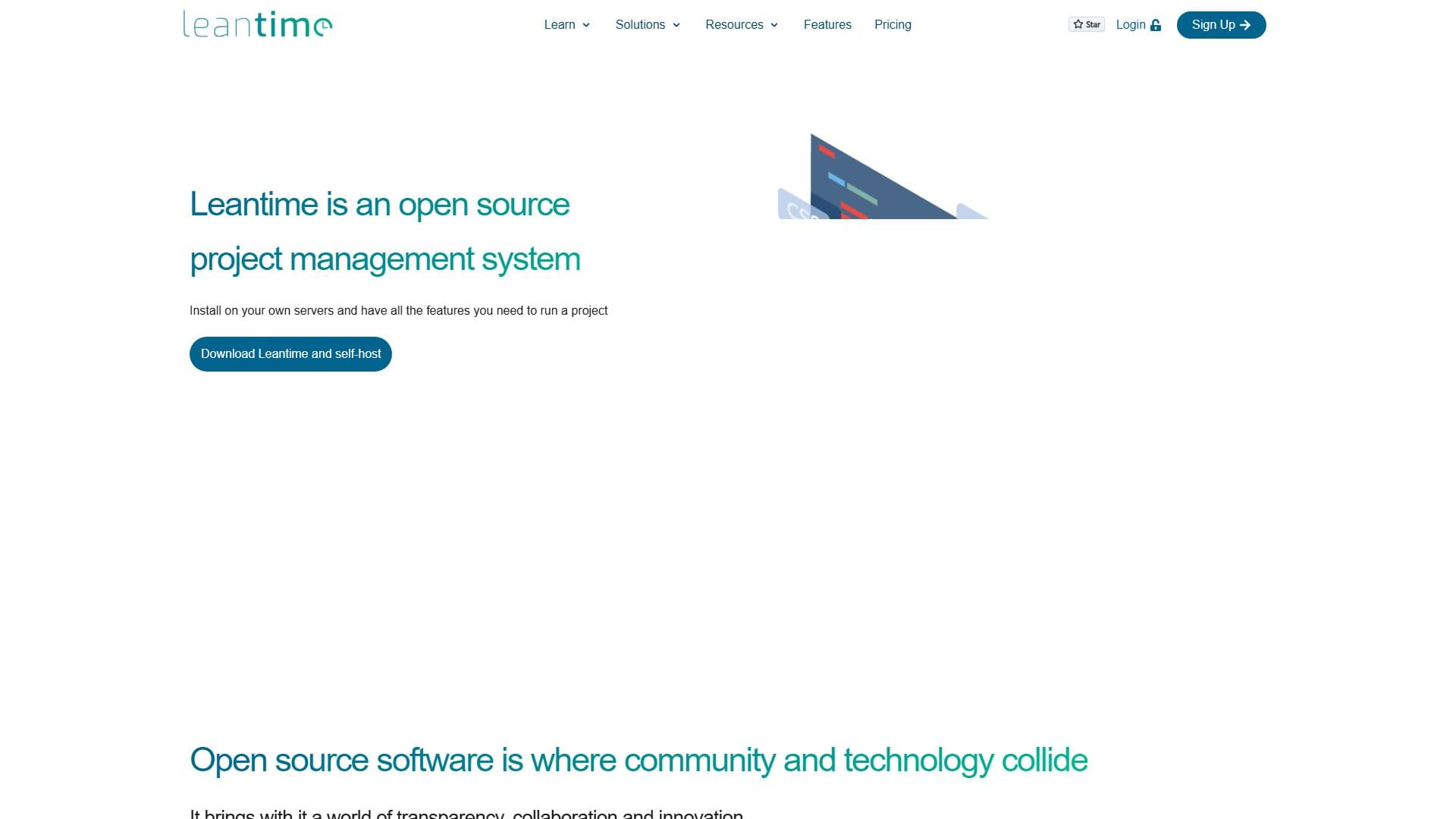Expand the Resources dropdown chevron
1456x819 pixels.
[x=774, y=25]
